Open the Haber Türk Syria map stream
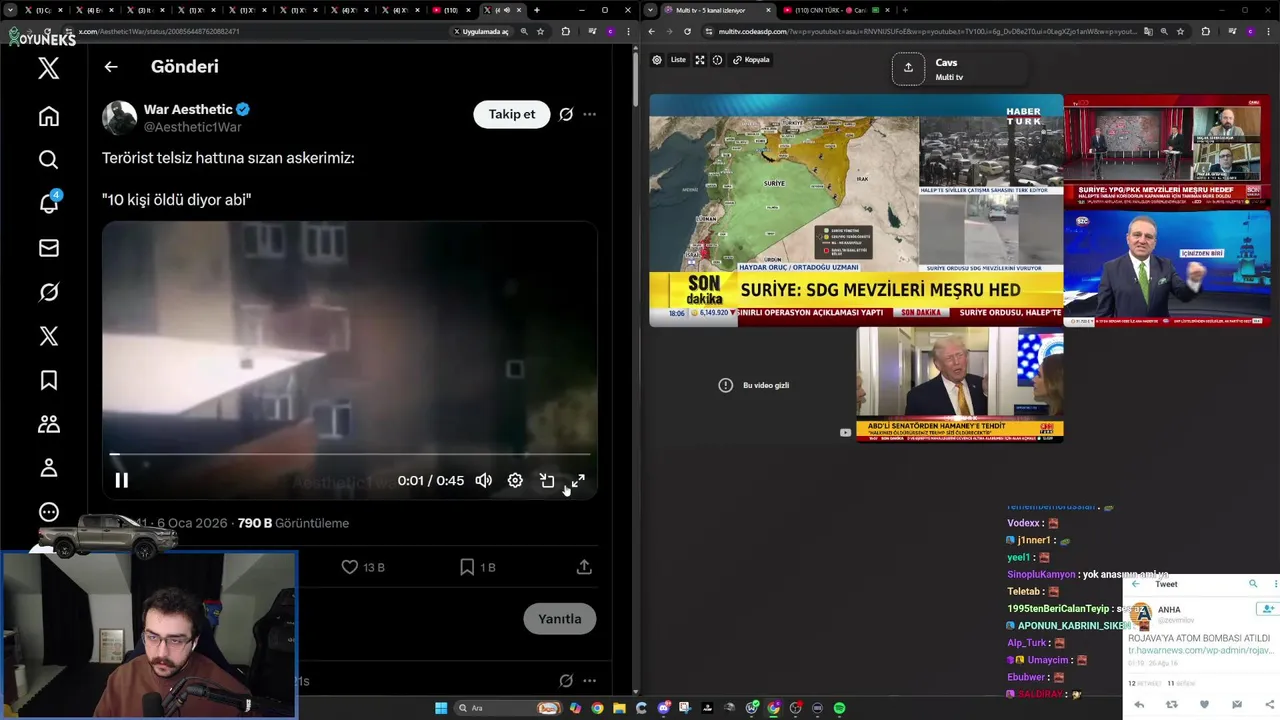 (856, 211)
